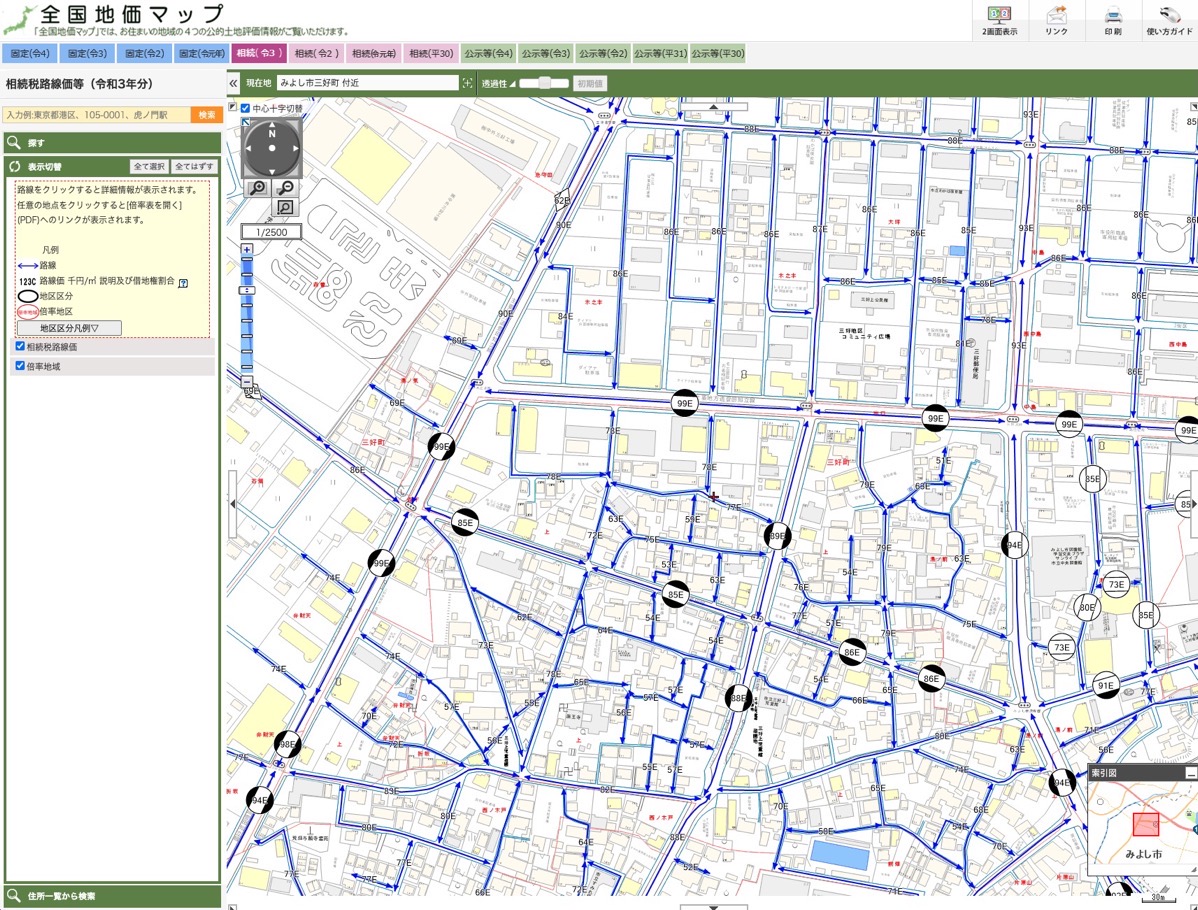Click the diagonal-arrow icon on the compass corner

(x=245, y=121)
